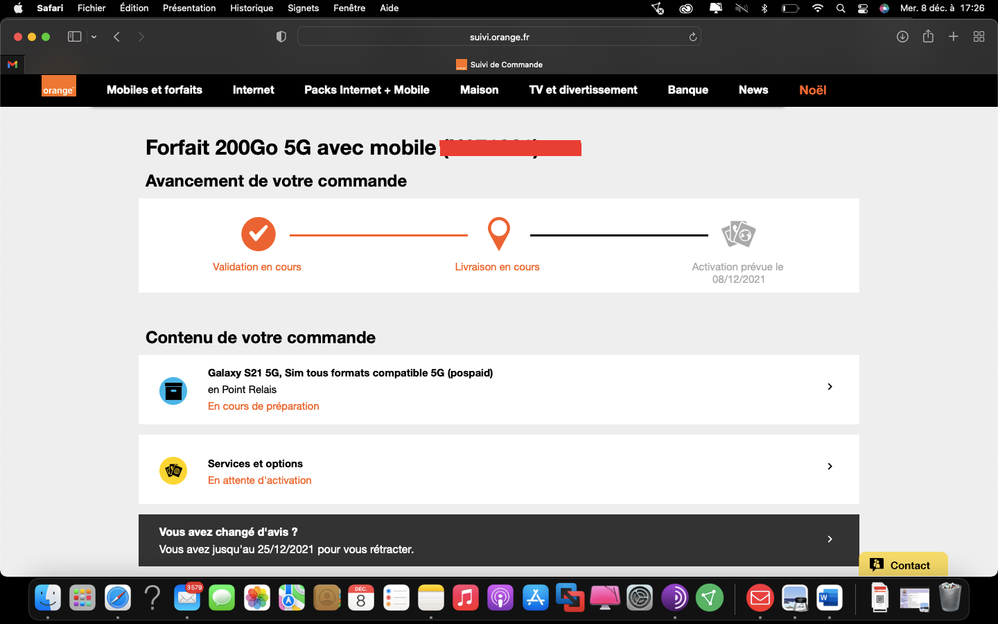Expand the Galaxy S21 5G order item
This screenshot has height=624, width=998.
coord(829,387)
